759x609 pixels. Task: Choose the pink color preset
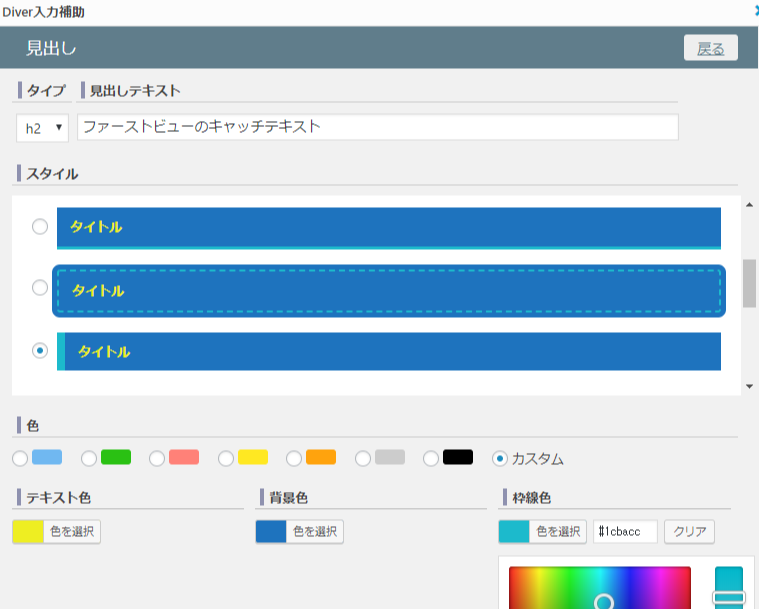pyautogui.click(x=157, y=458)
